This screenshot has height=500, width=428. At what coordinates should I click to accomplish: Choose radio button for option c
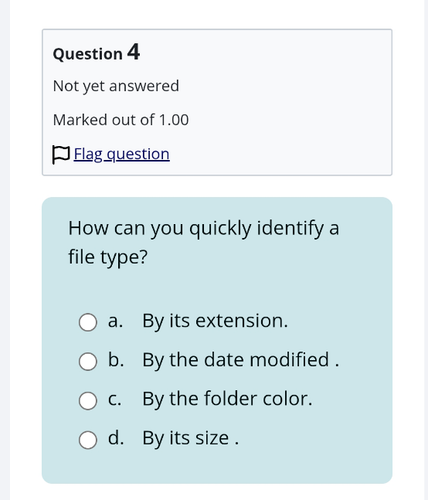[x=88, y=401]
